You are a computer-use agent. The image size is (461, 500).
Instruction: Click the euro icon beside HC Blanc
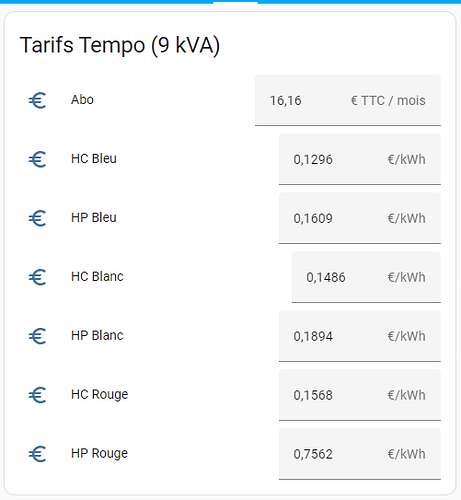pyautogui.click(x=37, y=277)
